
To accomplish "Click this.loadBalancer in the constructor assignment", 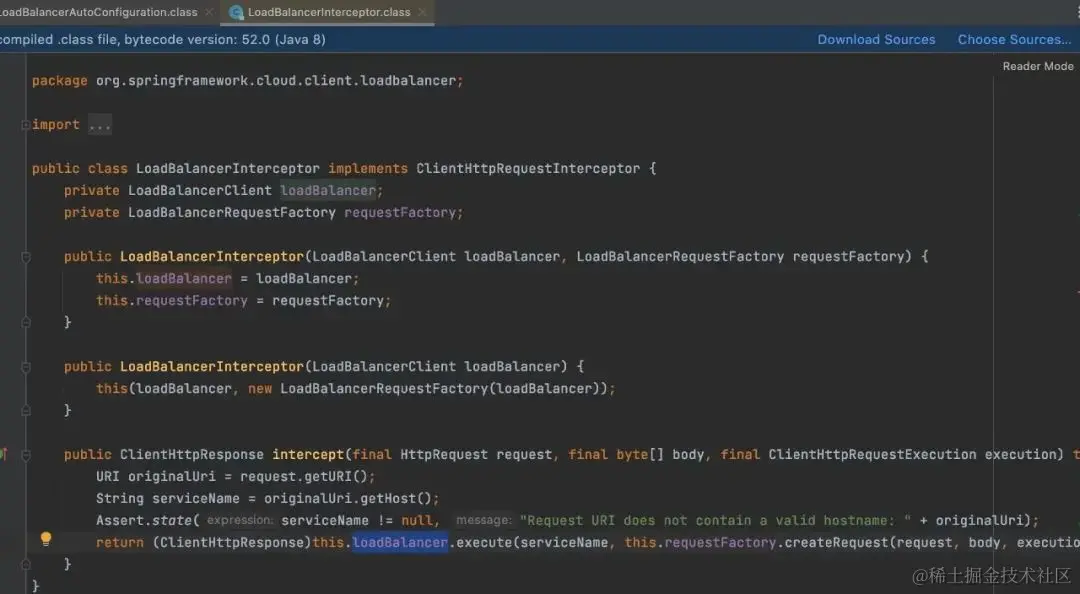I will tap(164, 279).
